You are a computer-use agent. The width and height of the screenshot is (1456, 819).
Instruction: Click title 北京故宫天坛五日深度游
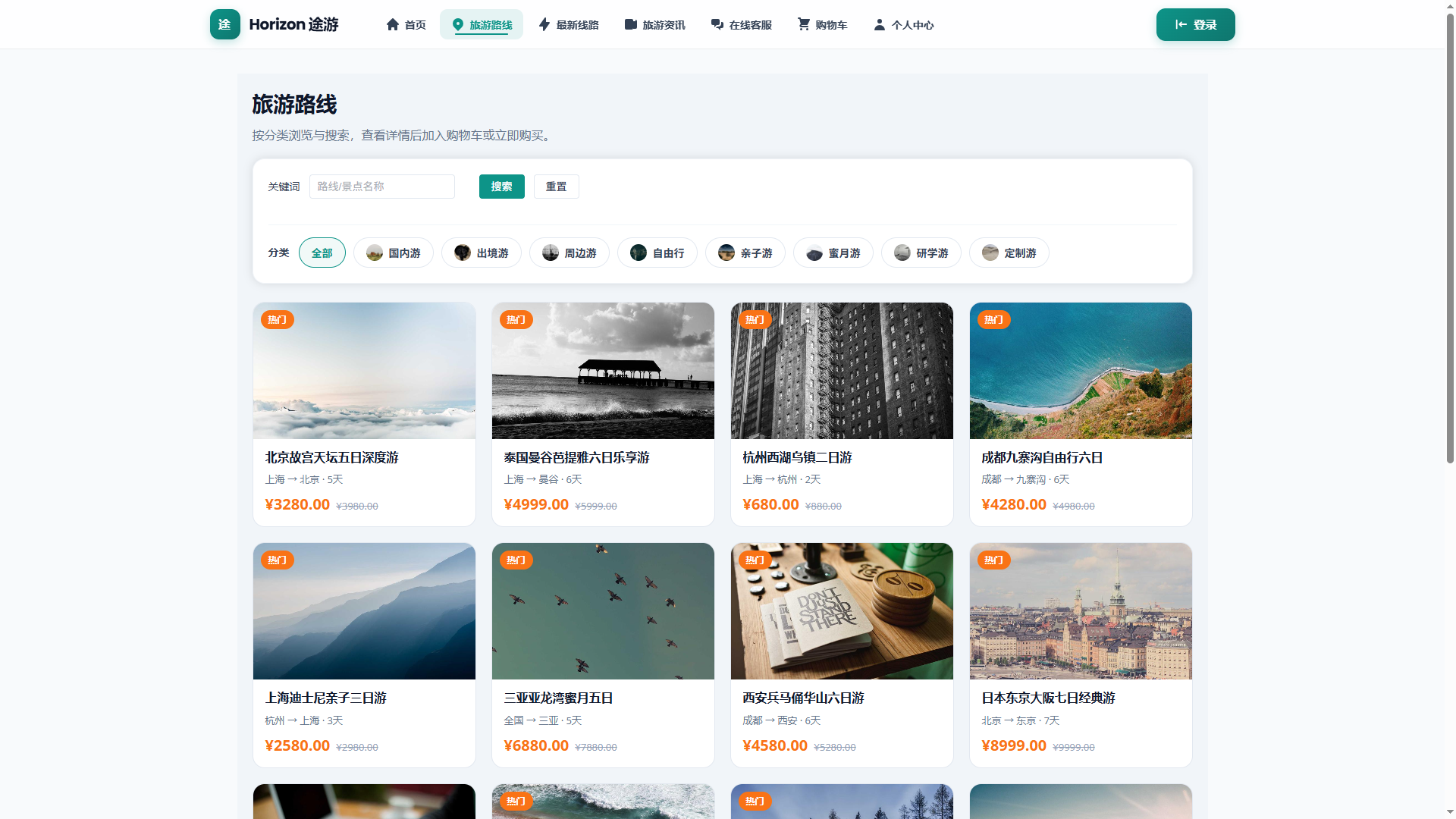point(331,457)
